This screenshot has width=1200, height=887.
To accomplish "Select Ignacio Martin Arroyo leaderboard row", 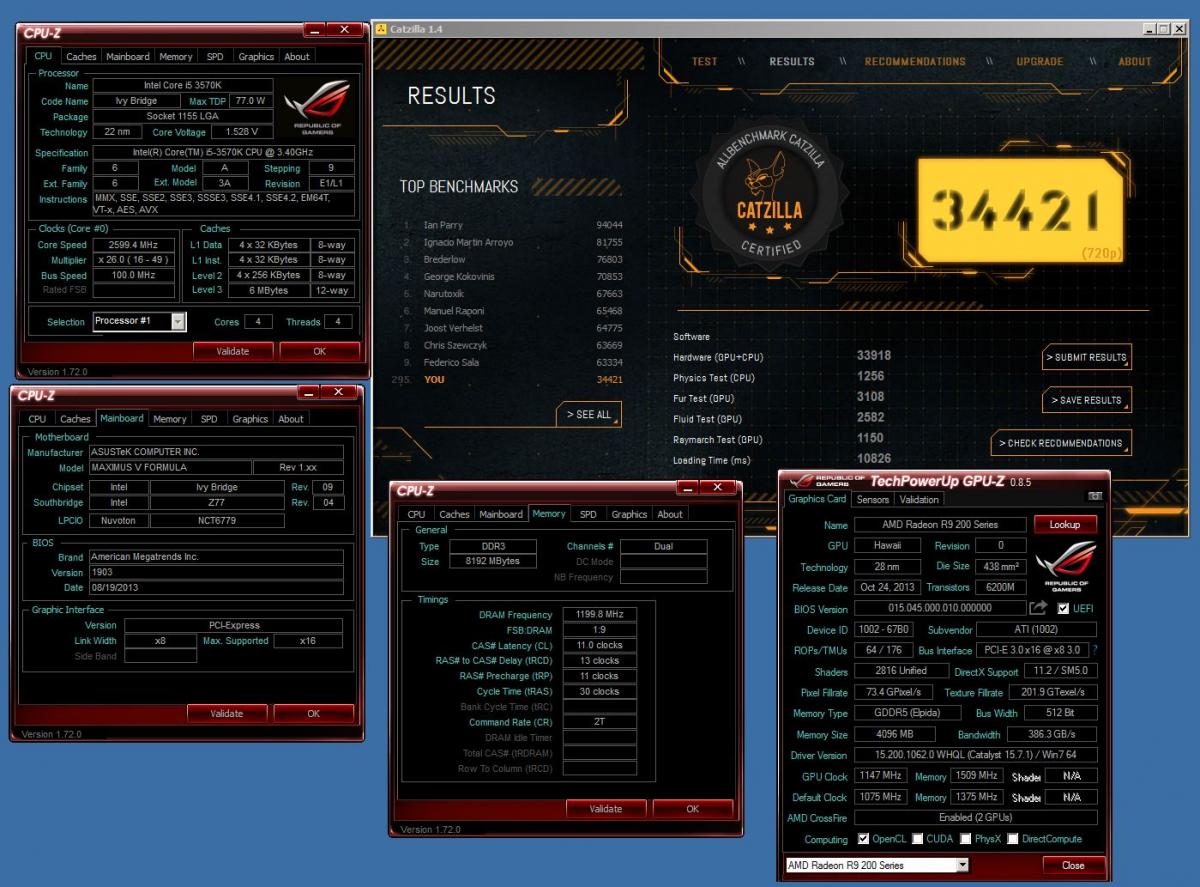I will (x=512, y=242).
